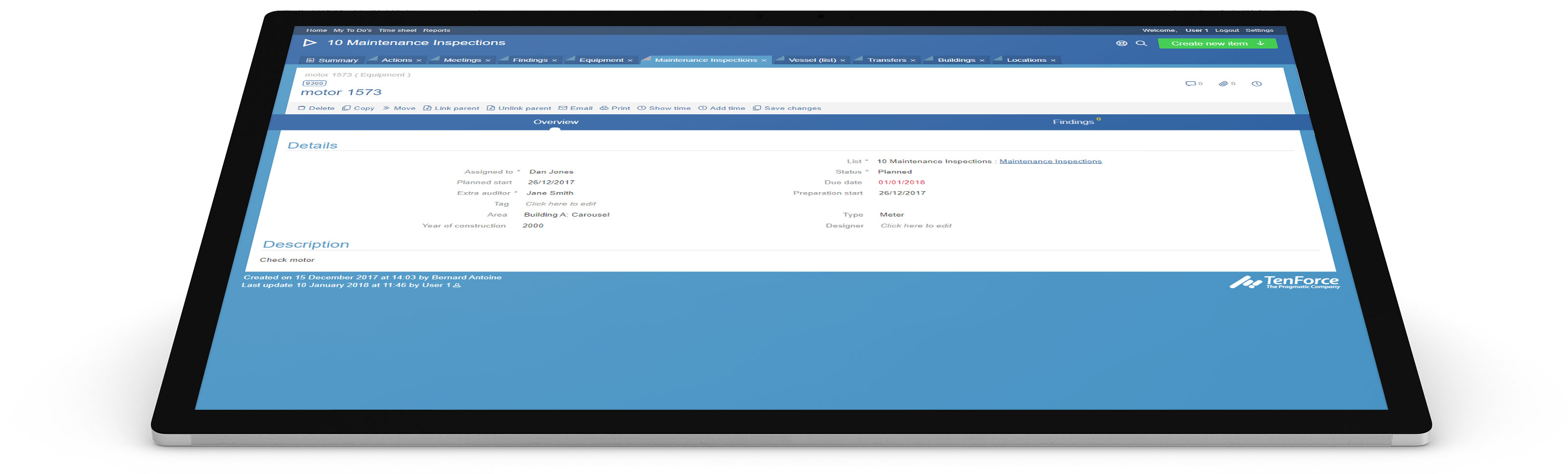The width and height of the screenshot is (1568, 474).
Task: Click the Tag field to edit
Action: [560, 203]
